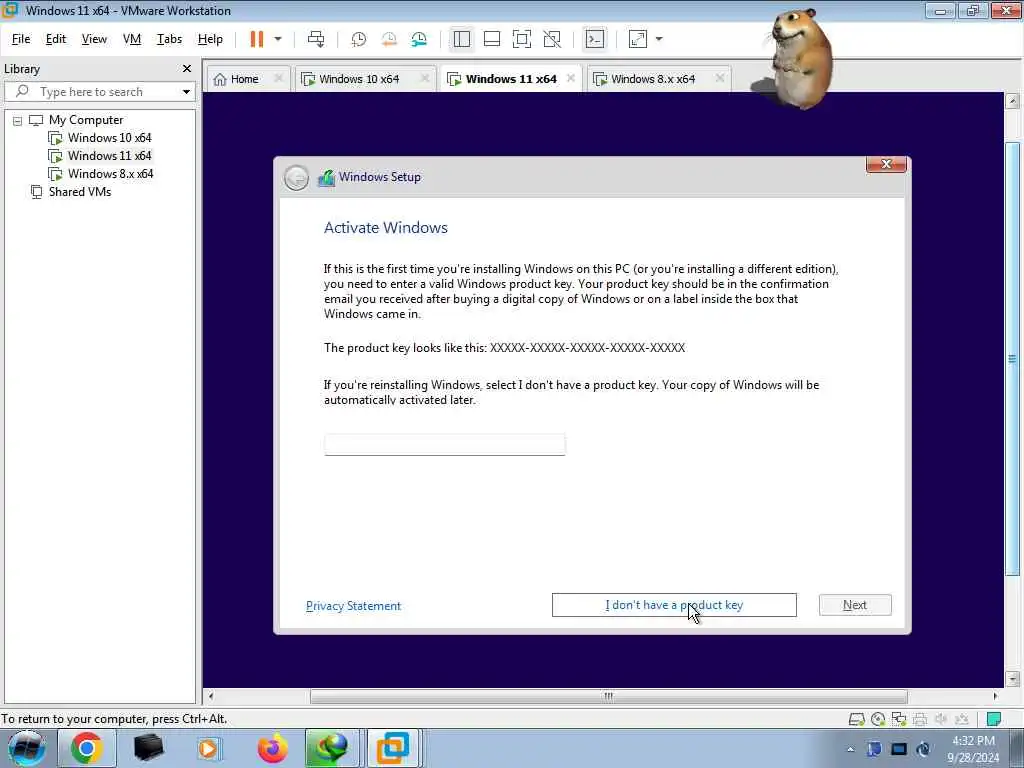Open the media player taskbar icon
This screenshot has height=768, width=1024.
tap(209, 748)
